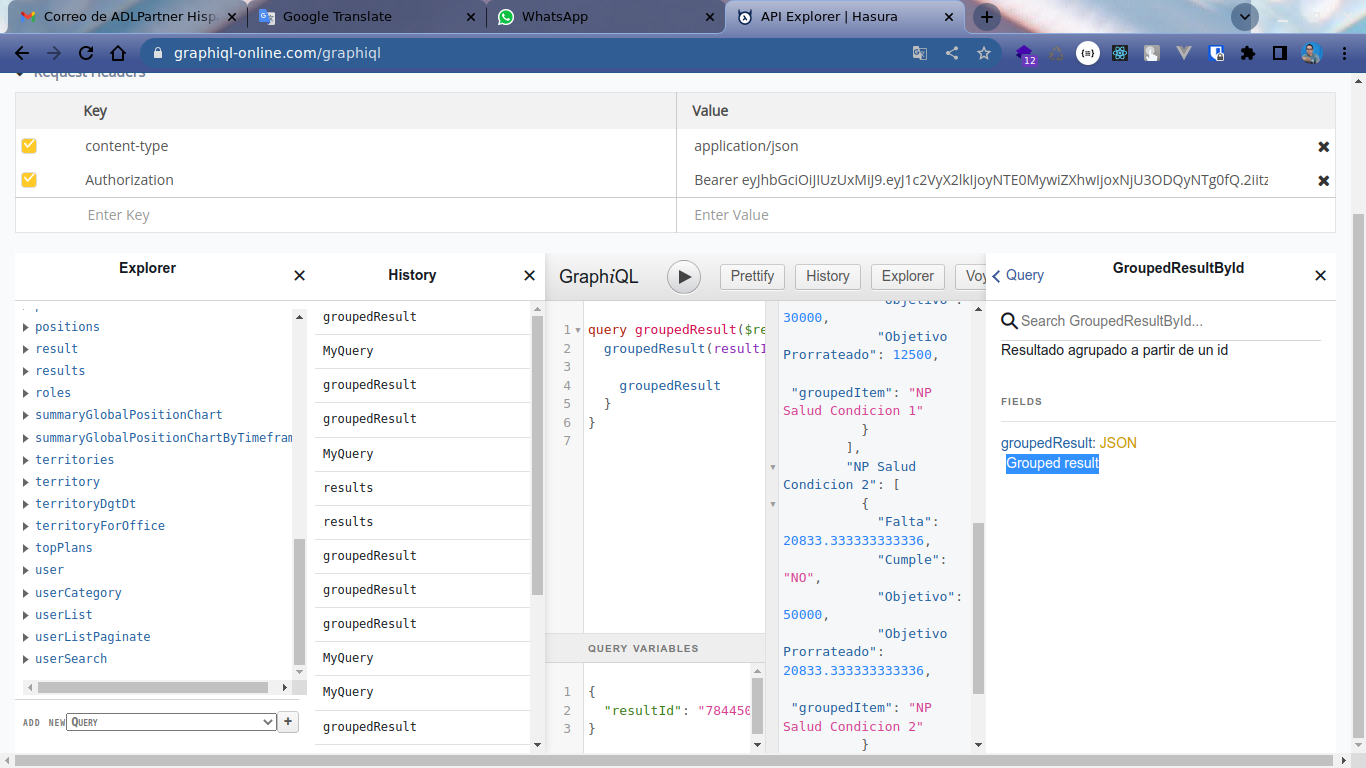Uncheck the content-type header checkbox

tap(29, 146)
